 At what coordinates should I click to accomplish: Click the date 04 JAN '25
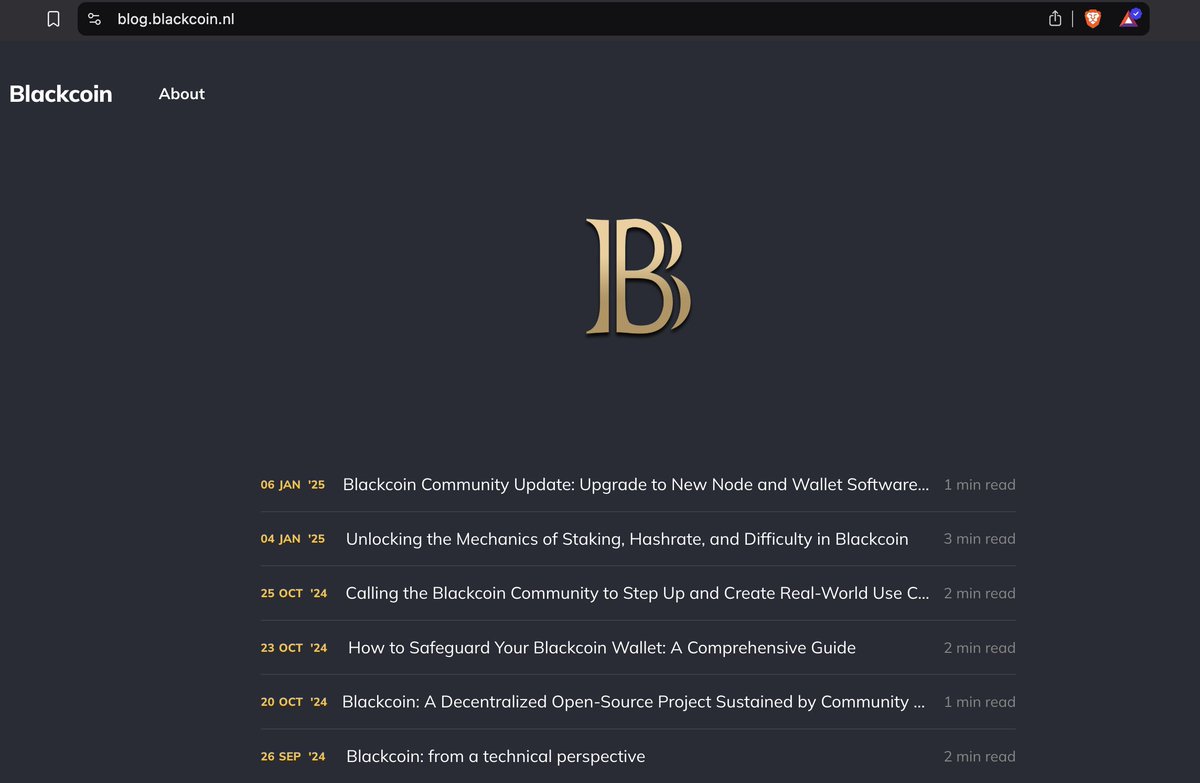pyautogui.click(x=293, y=539)
